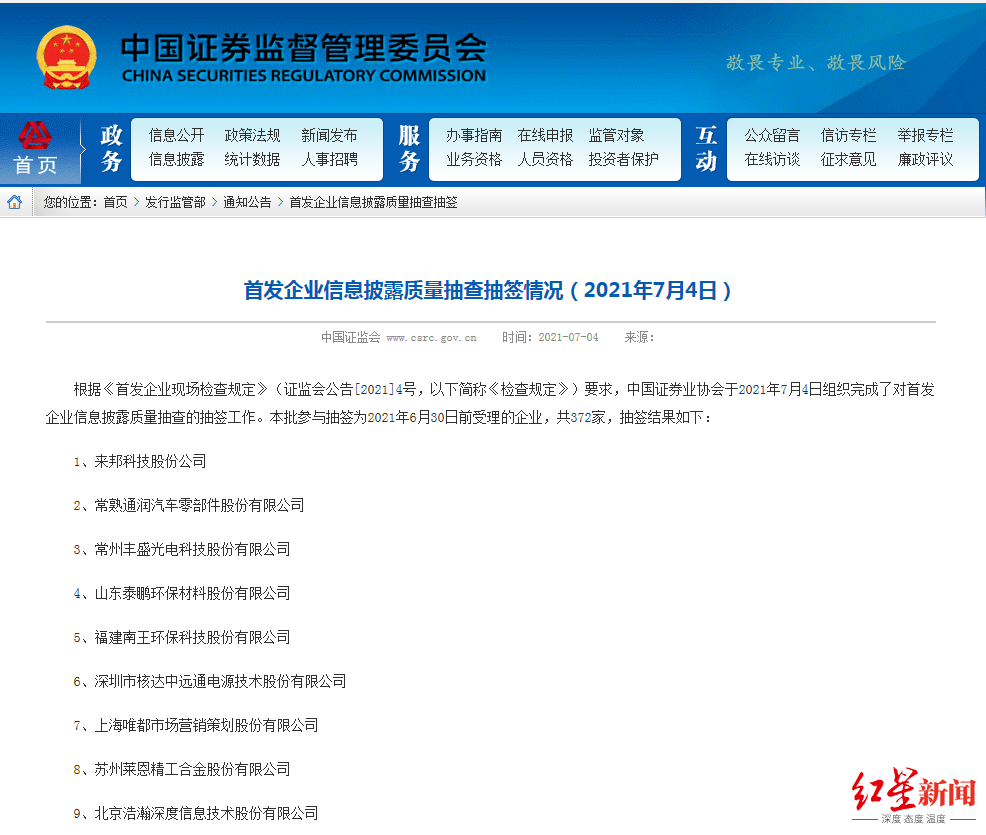Click 举报专栏 navigation item

point(925,135)
